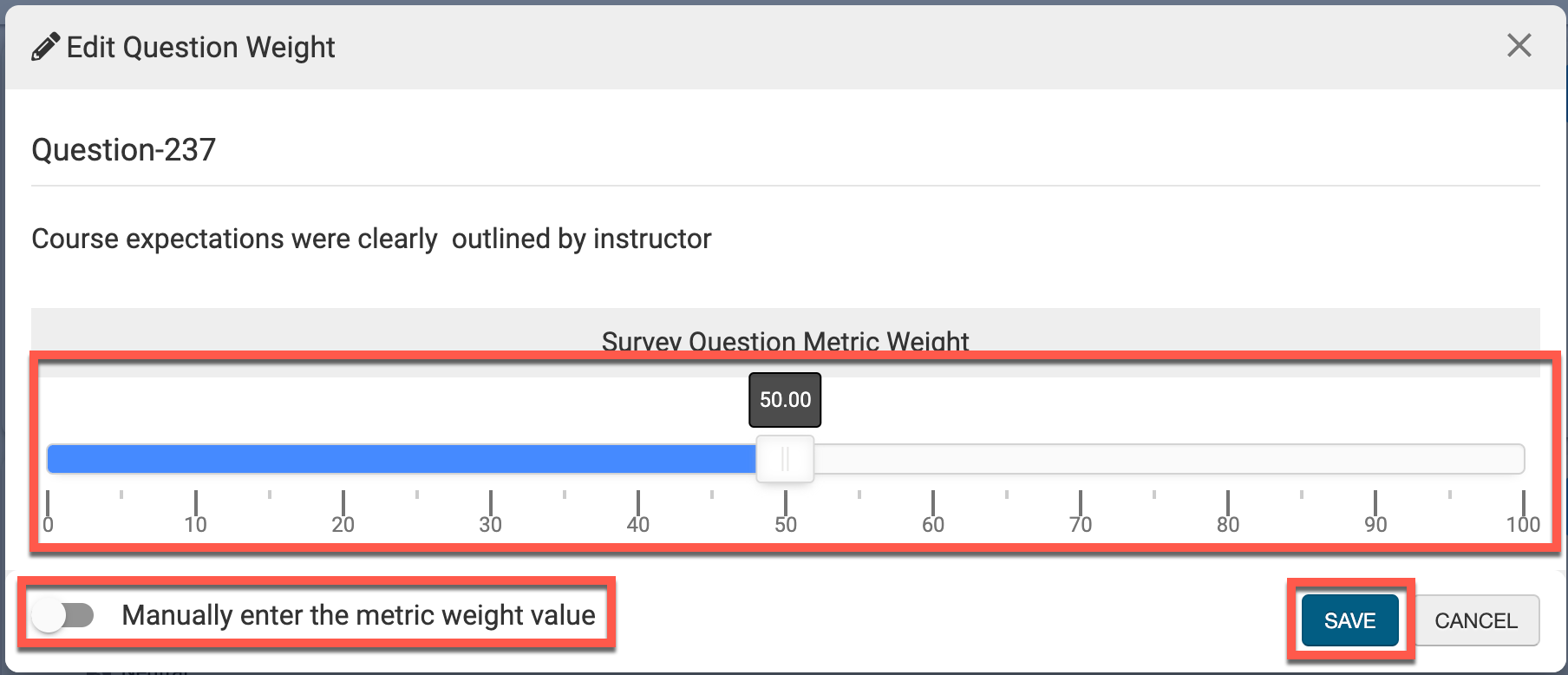1568x675 pixels.
Task: Set slider by clicking at 60 mark
Action: (933, 459)
